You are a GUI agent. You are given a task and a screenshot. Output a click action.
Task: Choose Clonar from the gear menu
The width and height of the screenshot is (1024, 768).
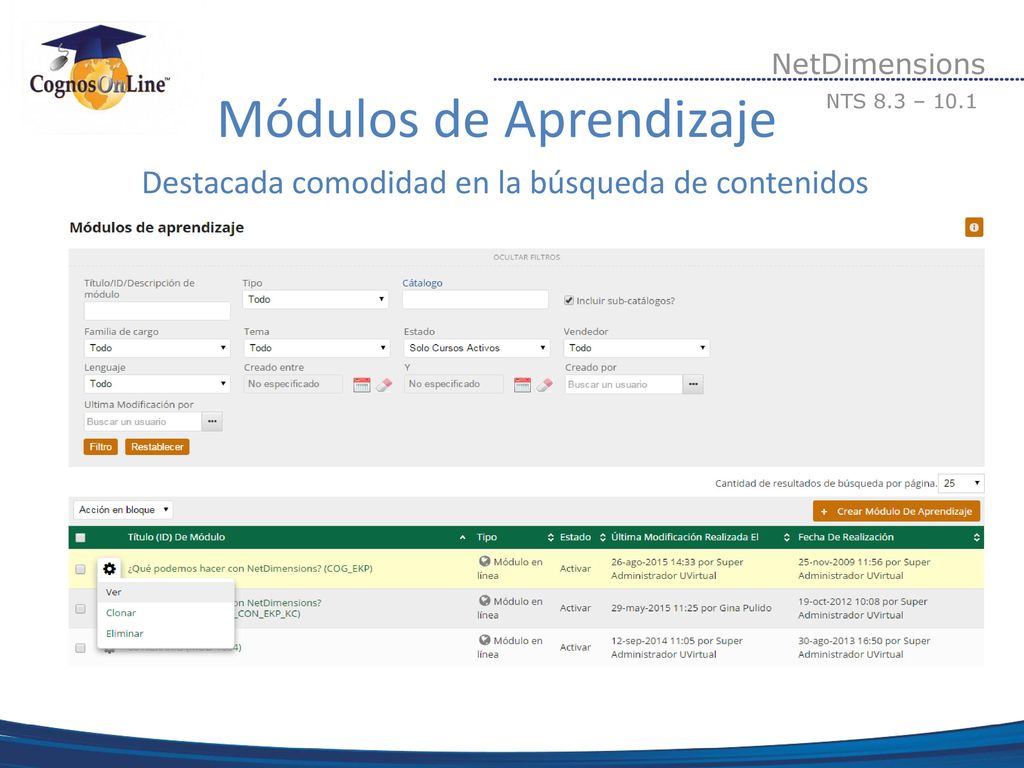point(166,613)
